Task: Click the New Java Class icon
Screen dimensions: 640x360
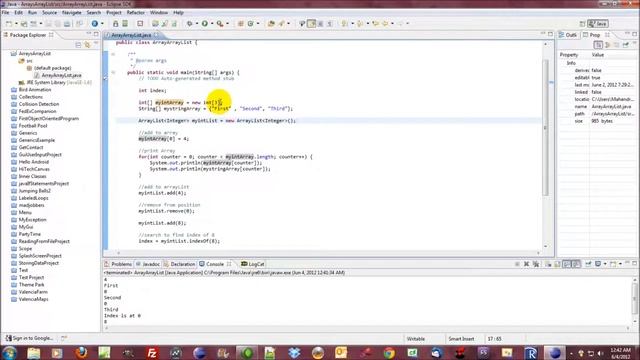Action: click(x=251, y=24)
